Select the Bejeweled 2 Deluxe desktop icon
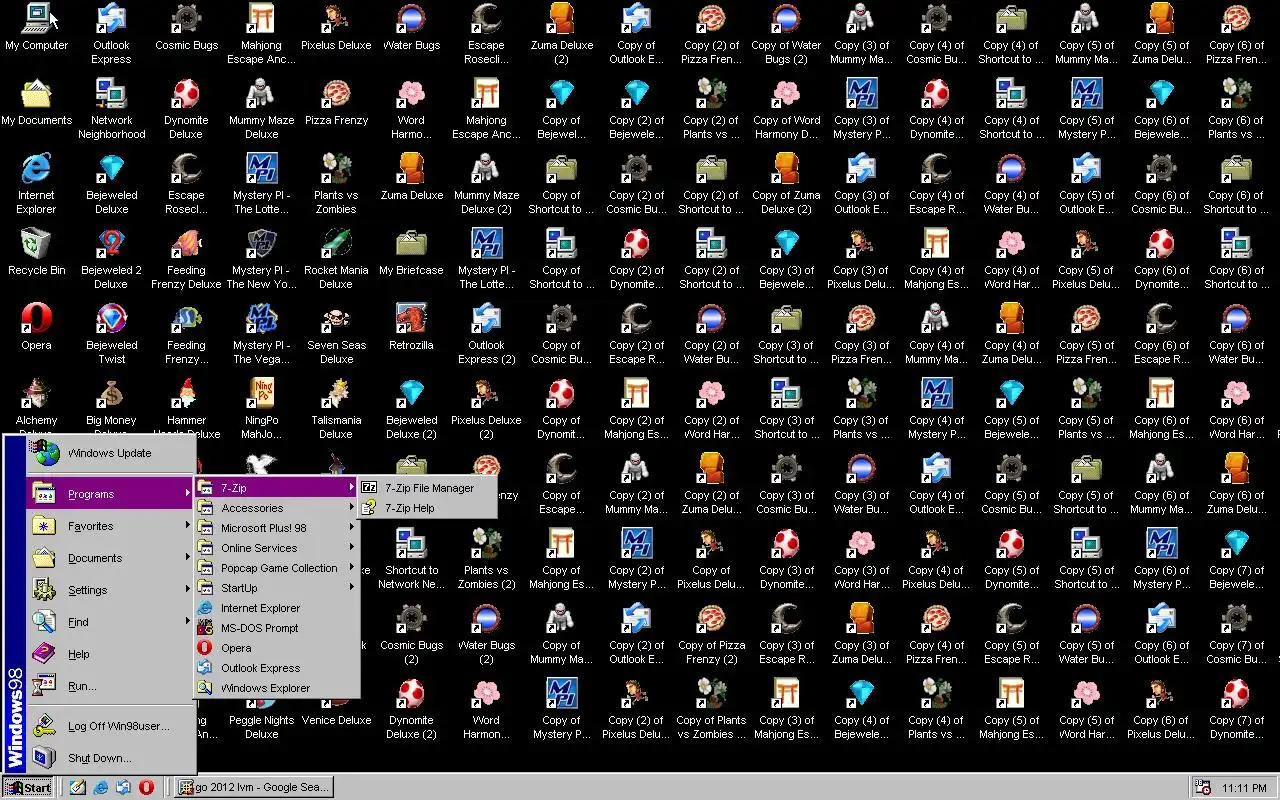Screen dimensions: 1280x800 point(111,259)
